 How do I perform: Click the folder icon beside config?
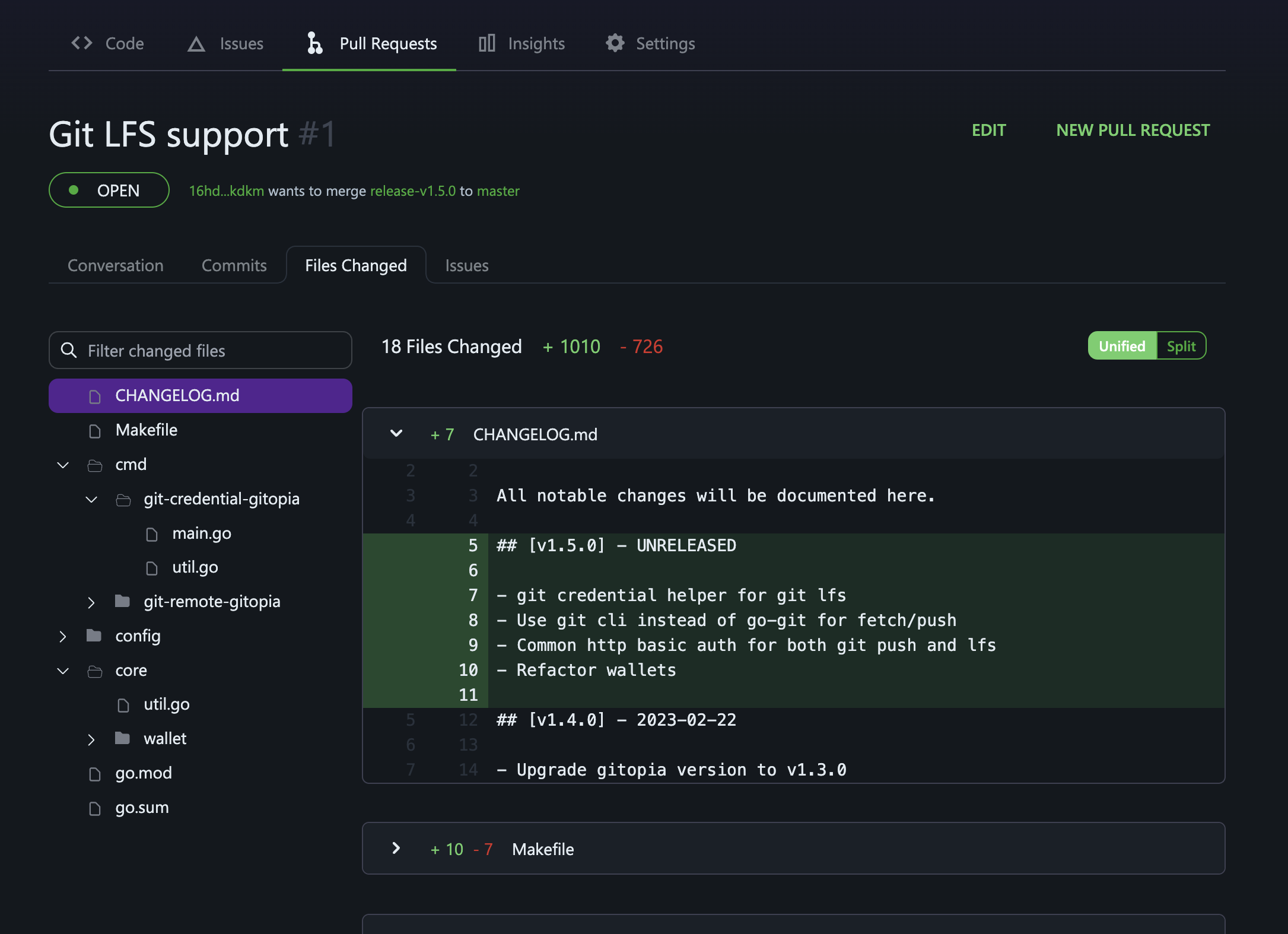[94, 636]
